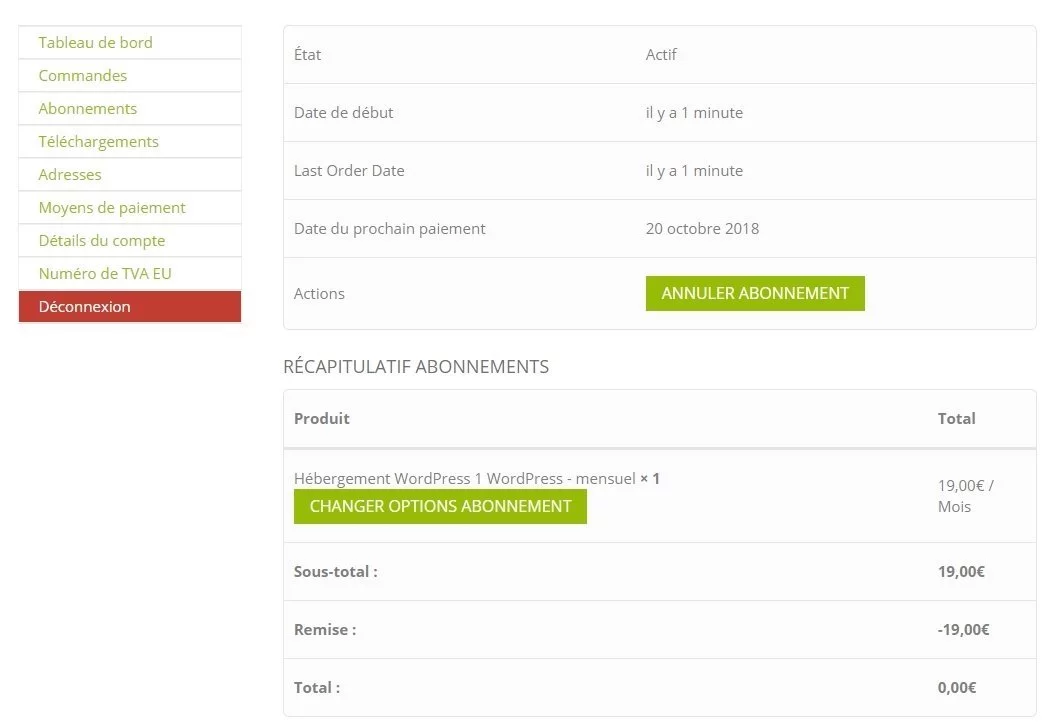
Task: Click the final total 0,00€ value
Action: click(957, 688)
